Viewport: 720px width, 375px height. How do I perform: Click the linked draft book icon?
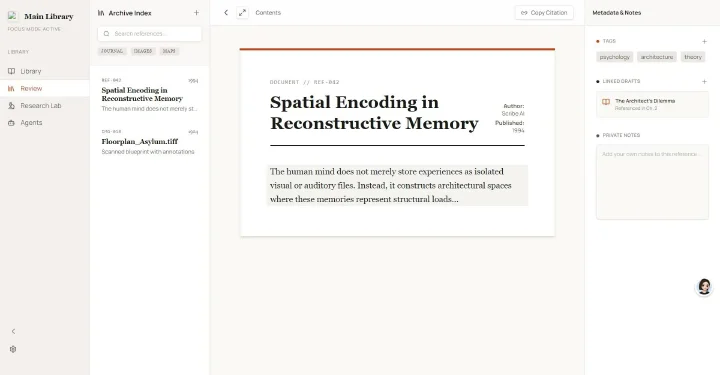pos(606,102)
